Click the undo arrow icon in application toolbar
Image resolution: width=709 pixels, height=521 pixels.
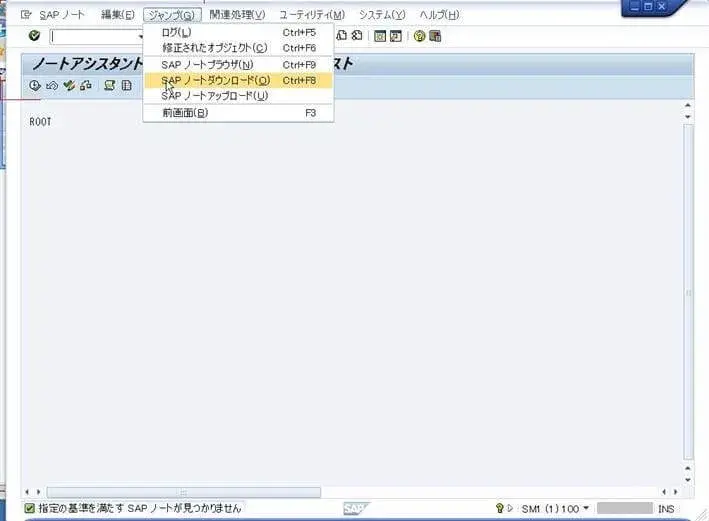coord(52,85)
